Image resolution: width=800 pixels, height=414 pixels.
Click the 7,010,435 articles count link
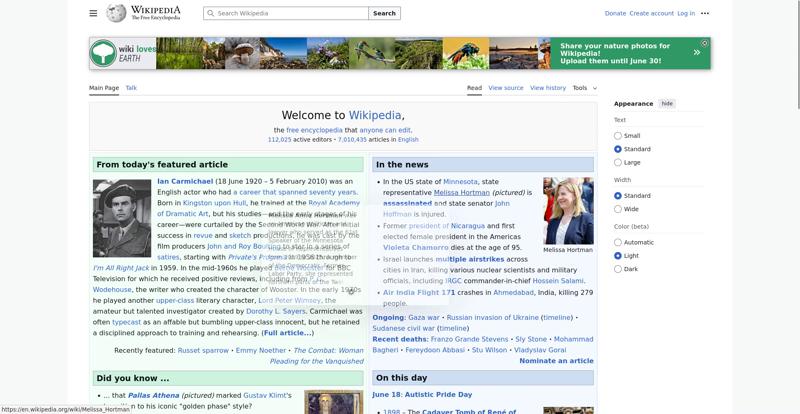[x=352, y=139]
